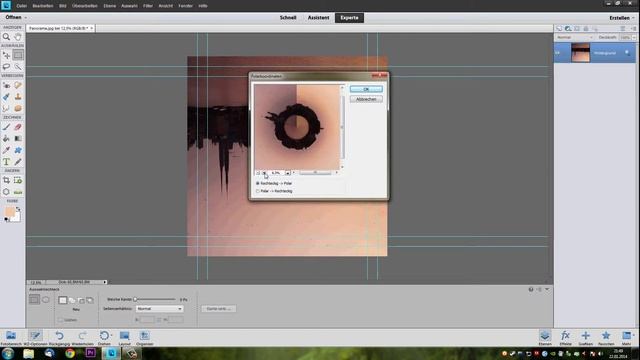Select the Text tool
This screenshot has width=640, height=360.
click(7, 162)
